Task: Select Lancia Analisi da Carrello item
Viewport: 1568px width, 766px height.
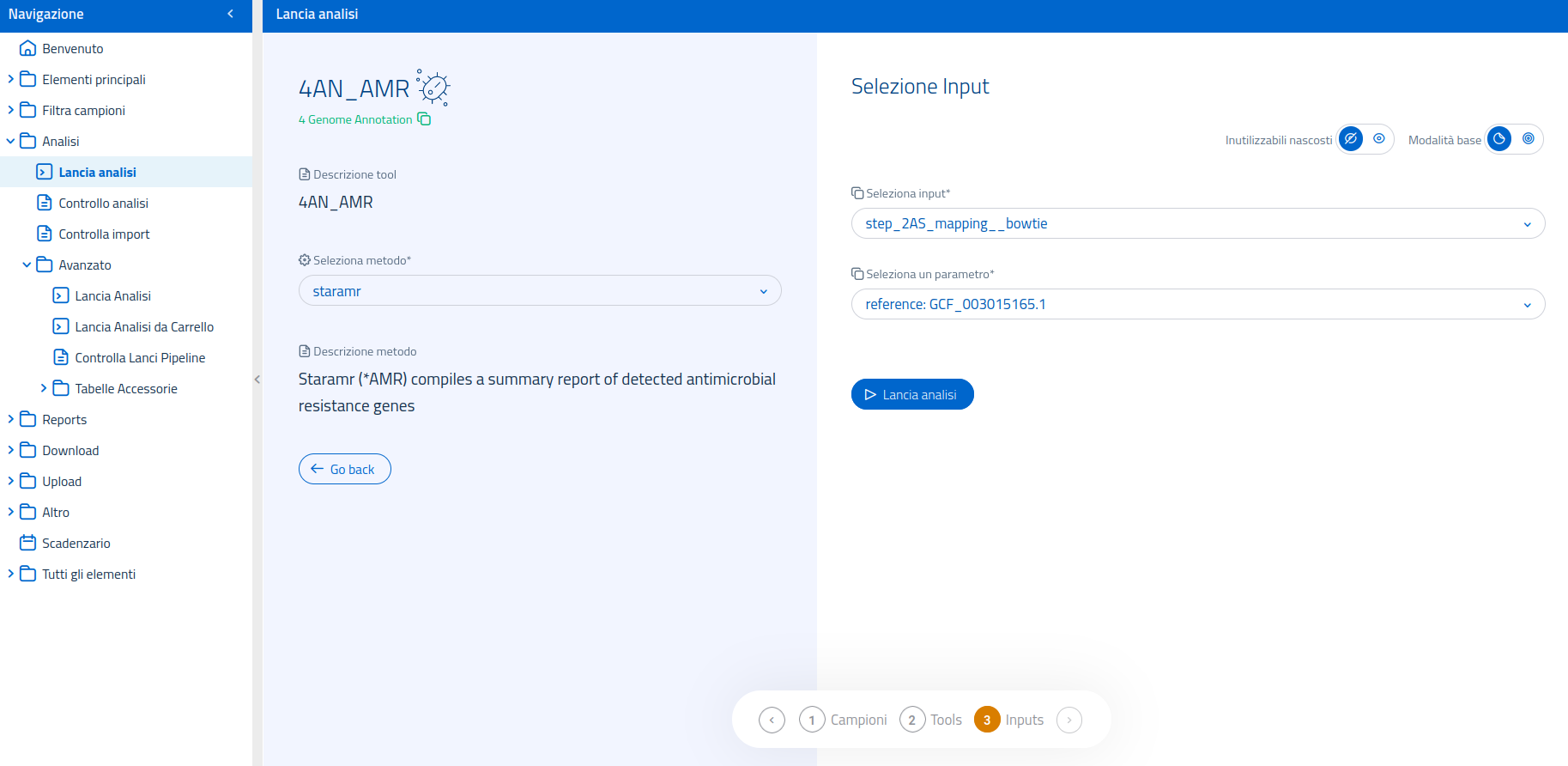Action: [144, 327]
